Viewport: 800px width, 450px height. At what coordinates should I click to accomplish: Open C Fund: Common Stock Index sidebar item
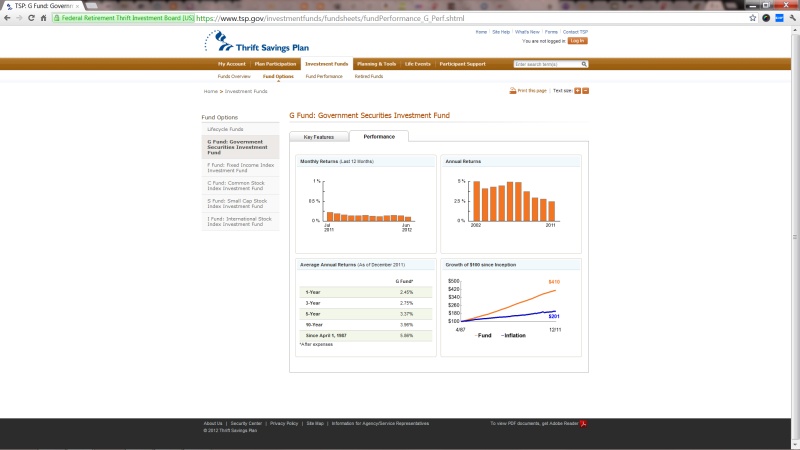[x=240, y=185]
